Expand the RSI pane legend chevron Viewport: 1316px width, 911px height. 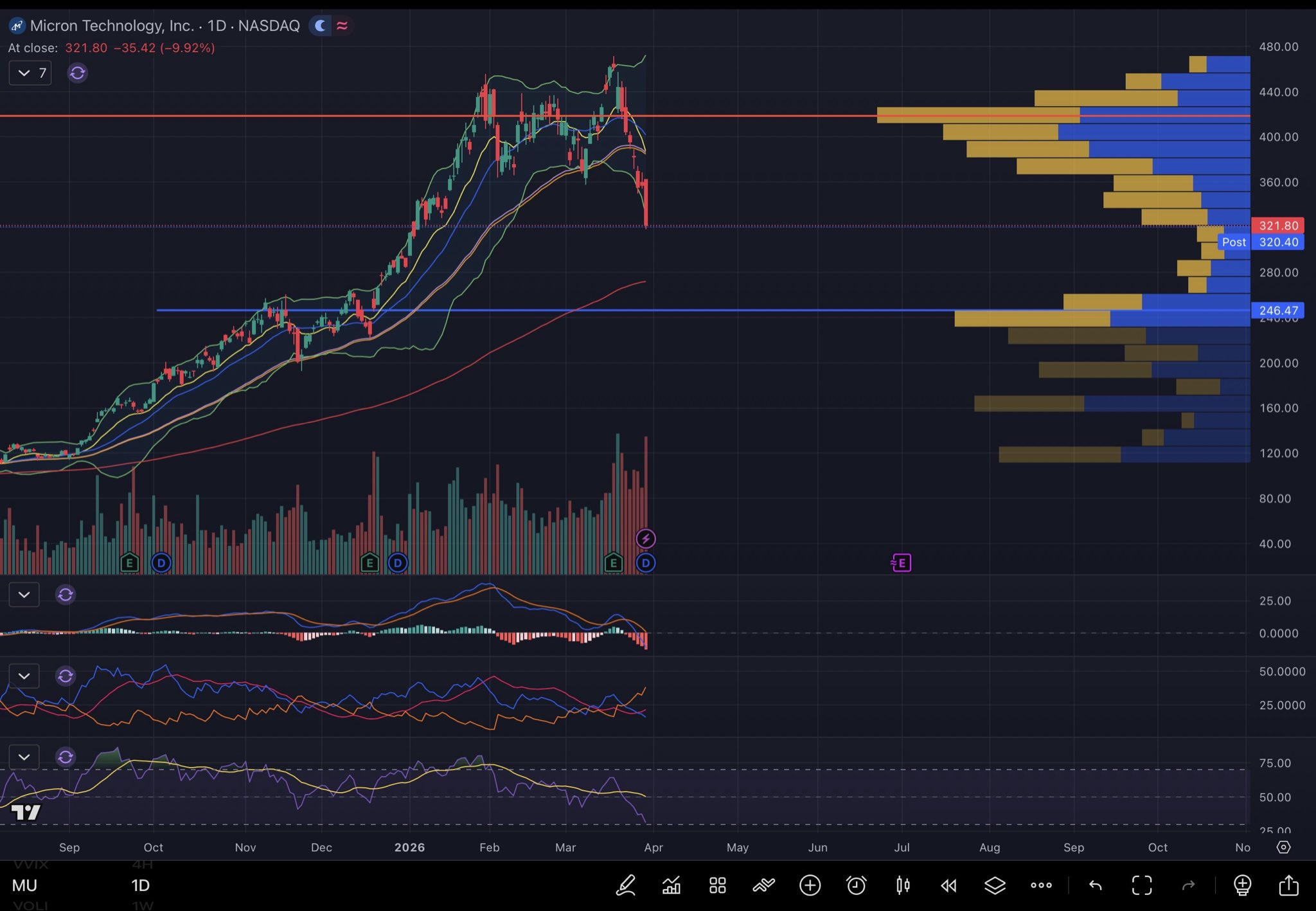(x=24, y=757)
